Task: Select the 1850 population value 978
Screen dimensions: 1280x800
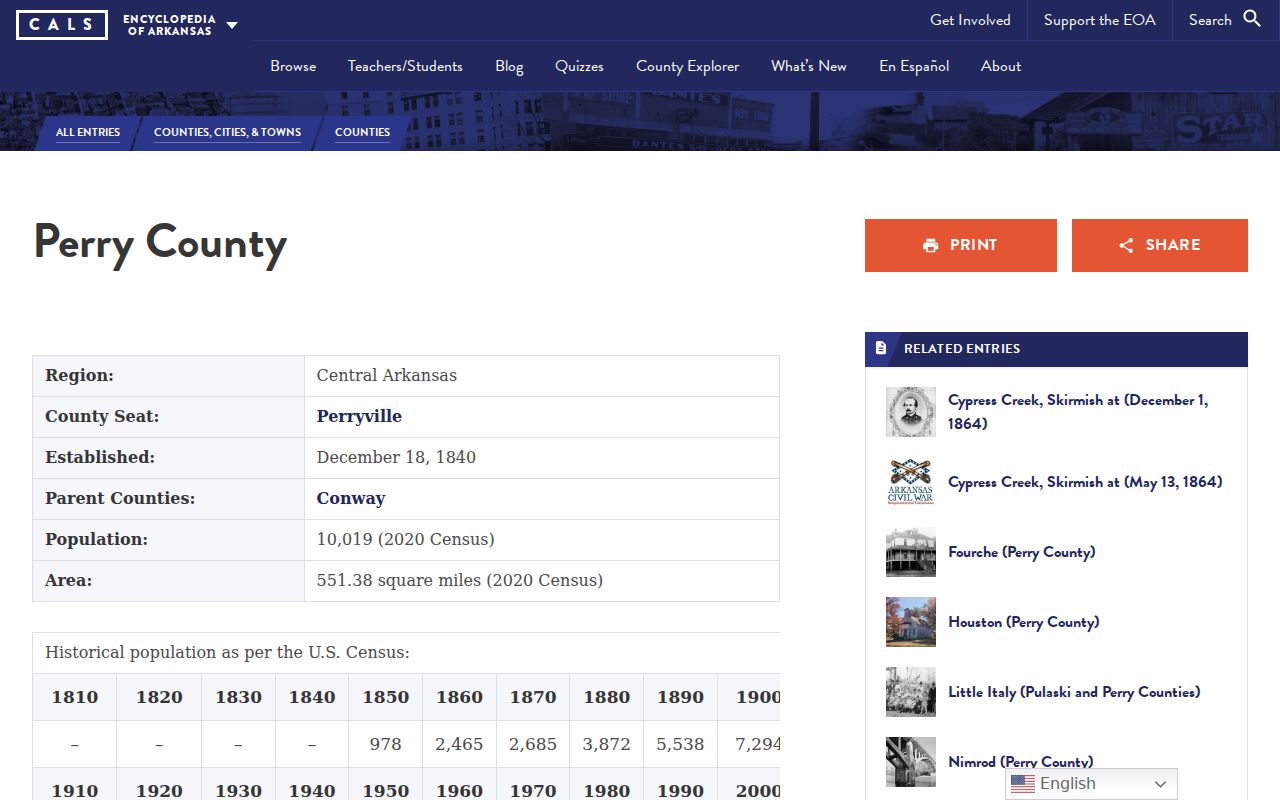Action: click(386, 744)
